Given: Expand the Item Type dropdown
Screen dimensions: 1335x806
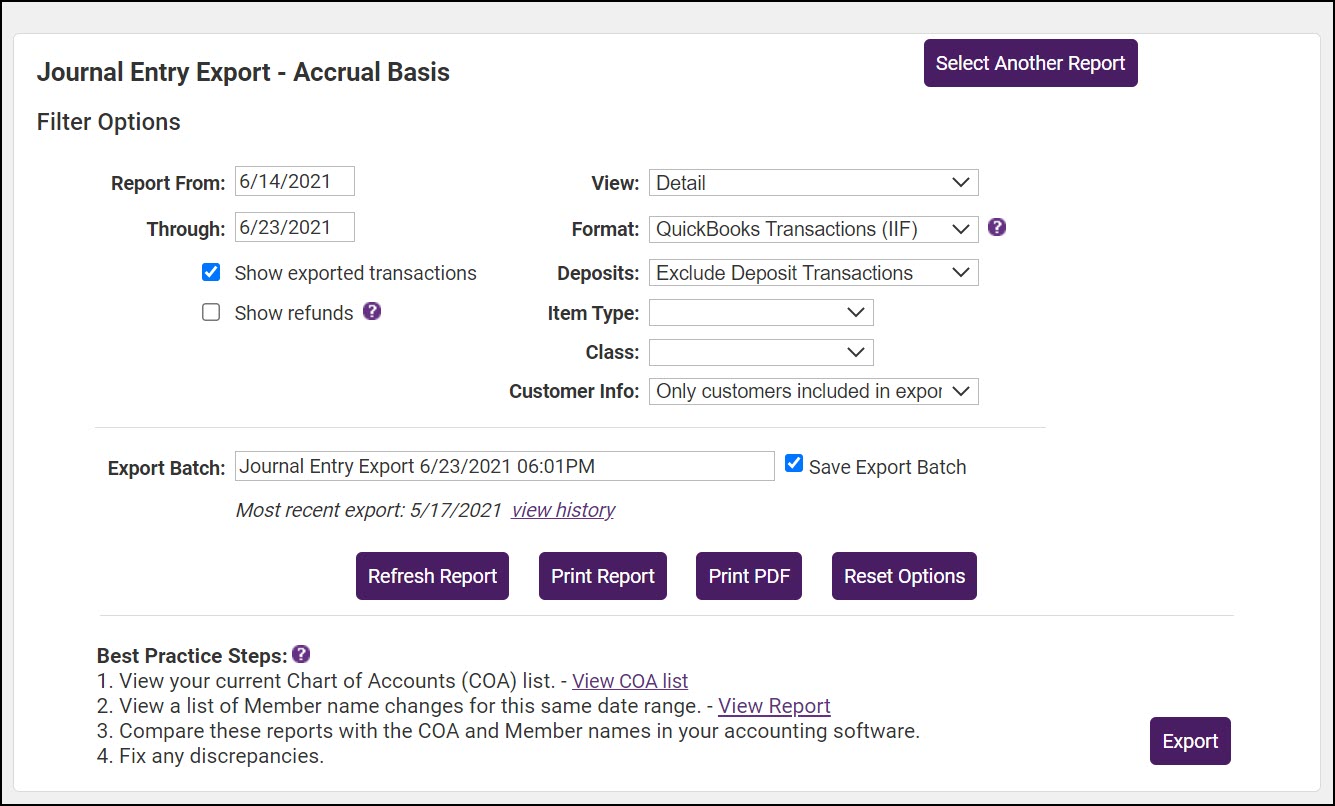Looking at the screenshot, I should 761,313.
